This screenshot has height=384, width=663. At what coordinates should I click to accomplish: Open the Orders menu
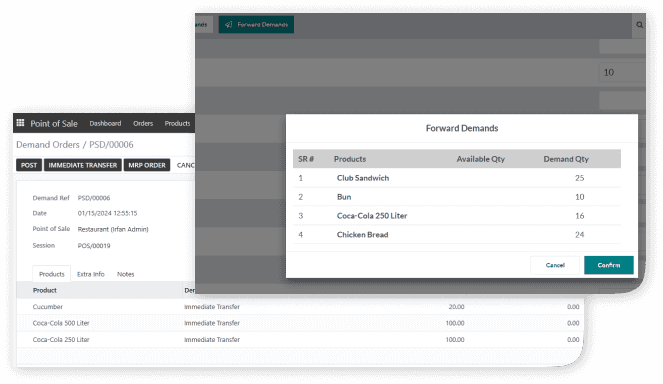143,123
